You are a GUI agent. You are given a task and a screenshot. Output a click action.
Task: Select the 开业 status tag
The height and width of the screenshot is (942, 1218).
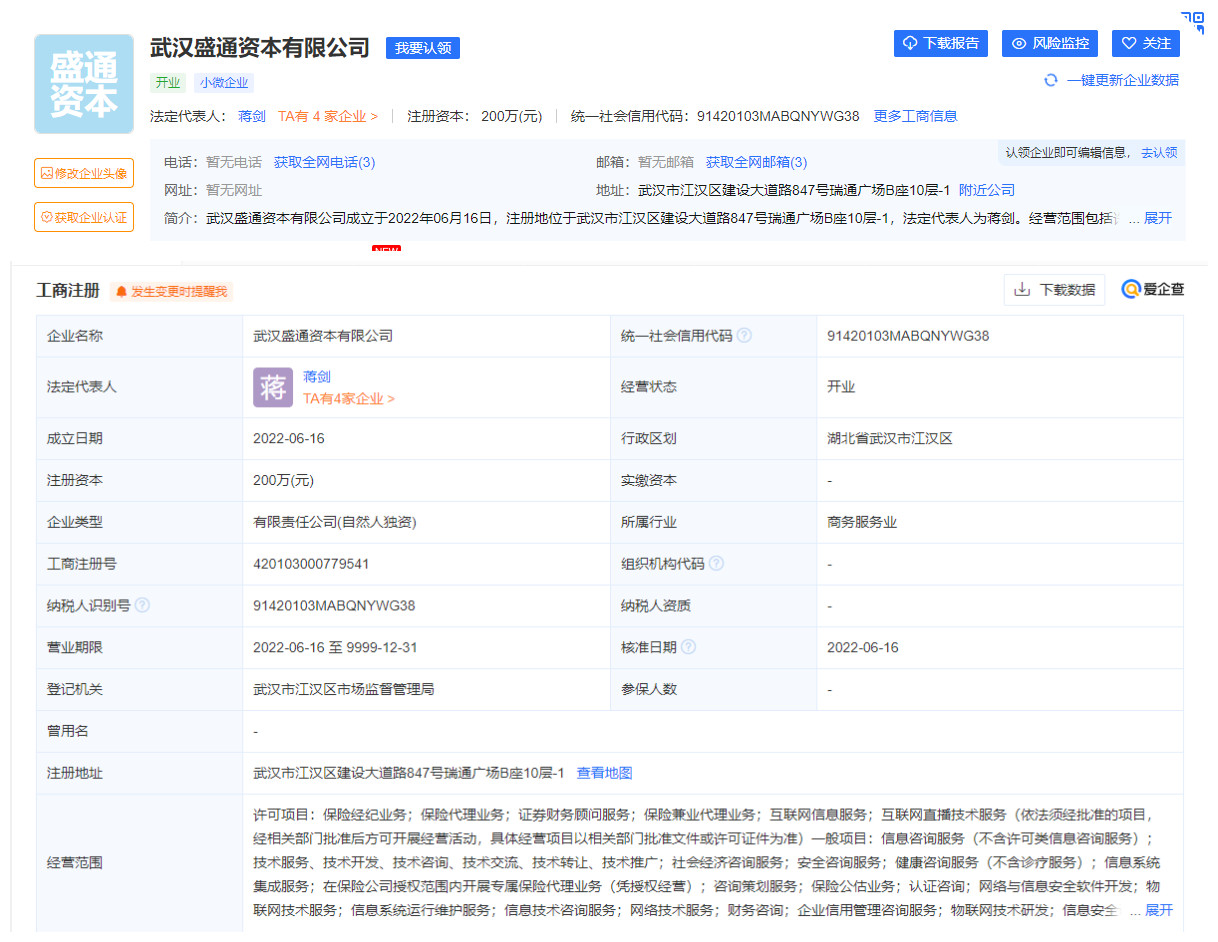point(168,83)
